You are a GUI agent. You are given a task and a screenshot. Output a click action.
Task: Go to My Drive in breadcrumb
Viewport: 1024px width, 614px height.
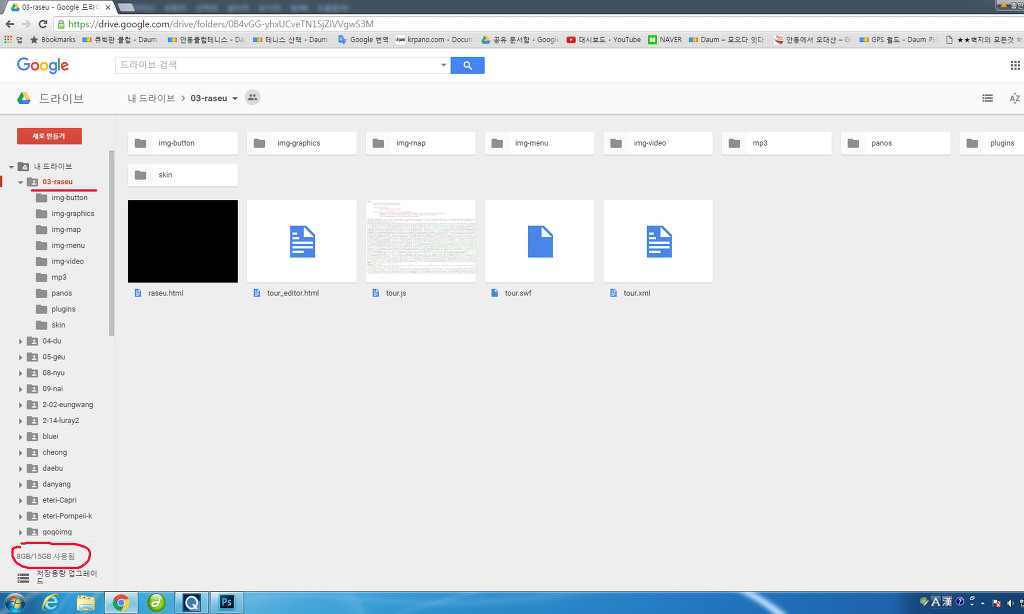151,99
